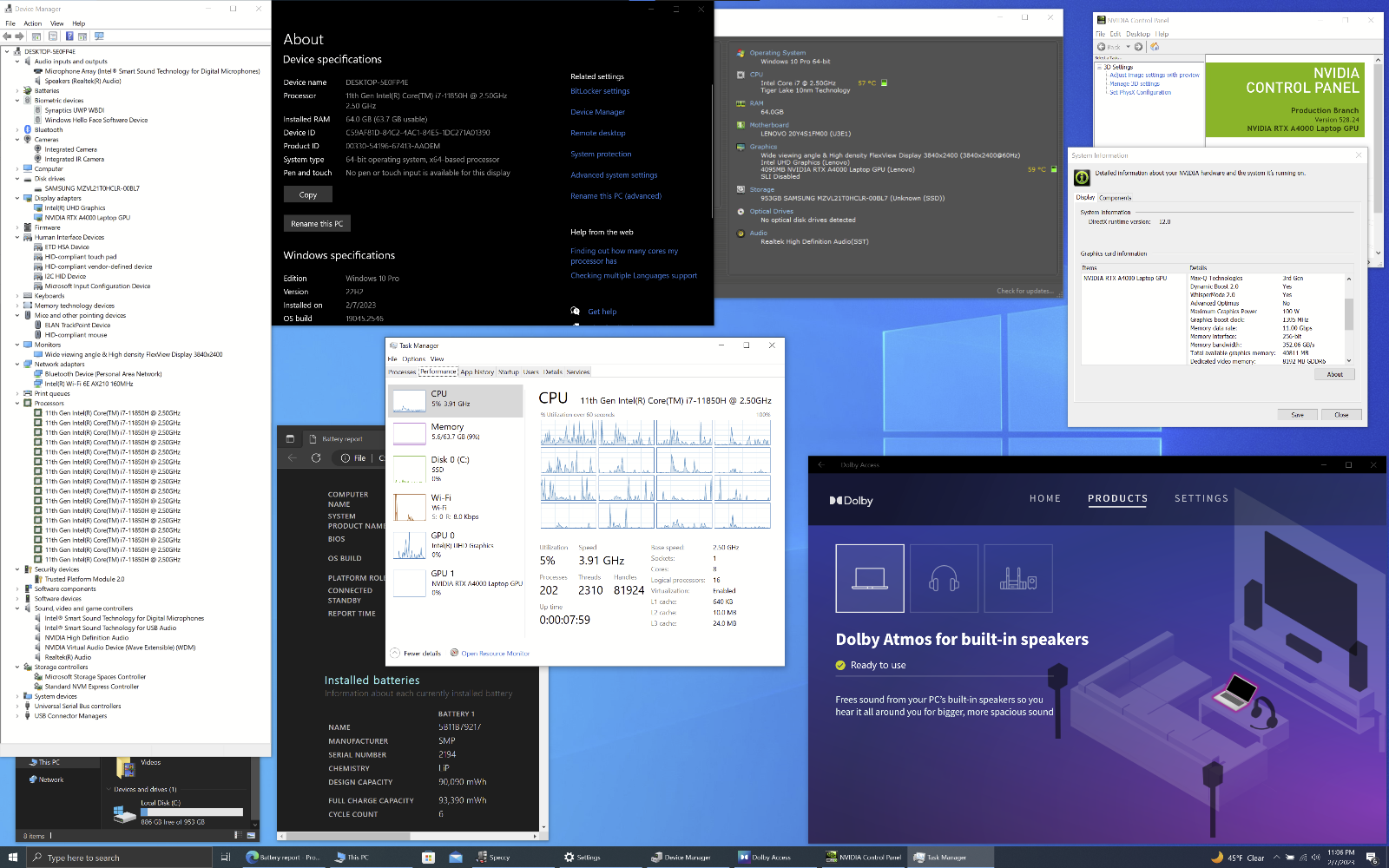The height and width of the screenshot is (868, 1389).
Task: Select Disk 0 (C:) in Task Manager sidebar
Action: (455, 469)
